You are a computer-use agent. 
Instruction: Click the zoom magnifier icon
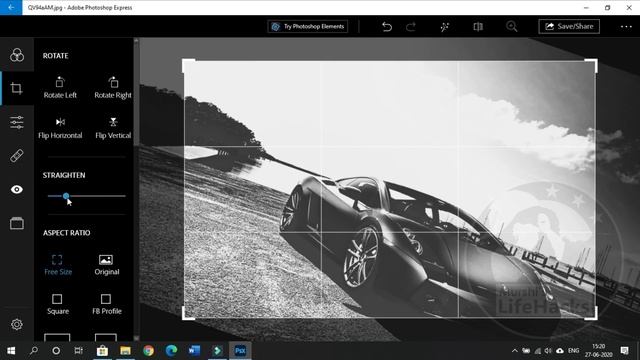[x=511, y=27]
